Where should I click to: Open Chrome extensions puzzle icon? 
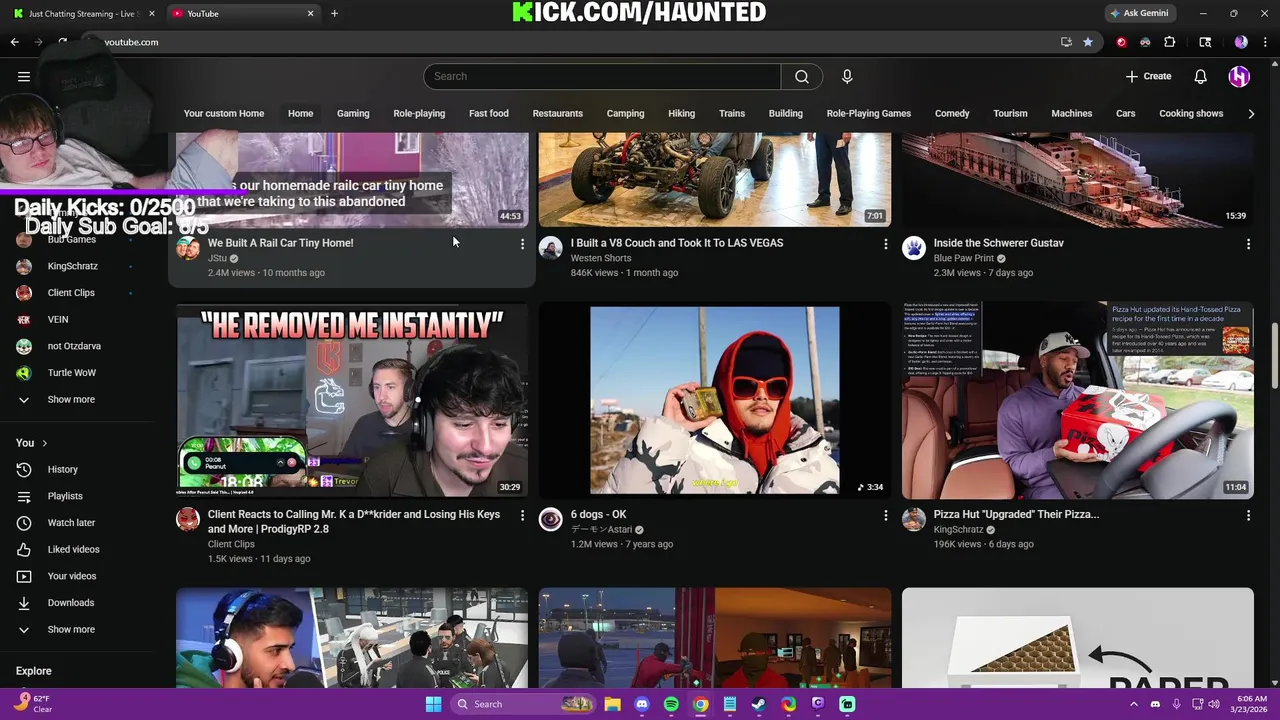(x=1170, y=42)
